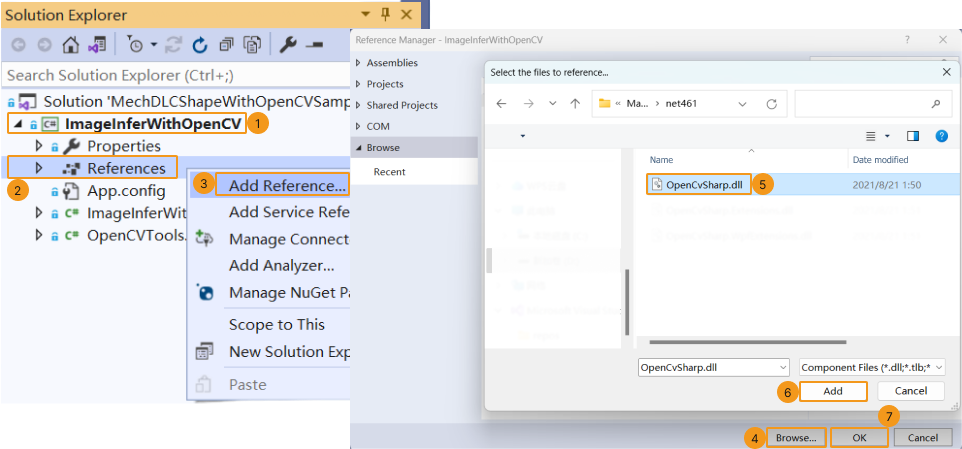Image resolution: width=962 pixels, height=449 pixels.
Task: Open file dialog help icon
Action: 940,135
